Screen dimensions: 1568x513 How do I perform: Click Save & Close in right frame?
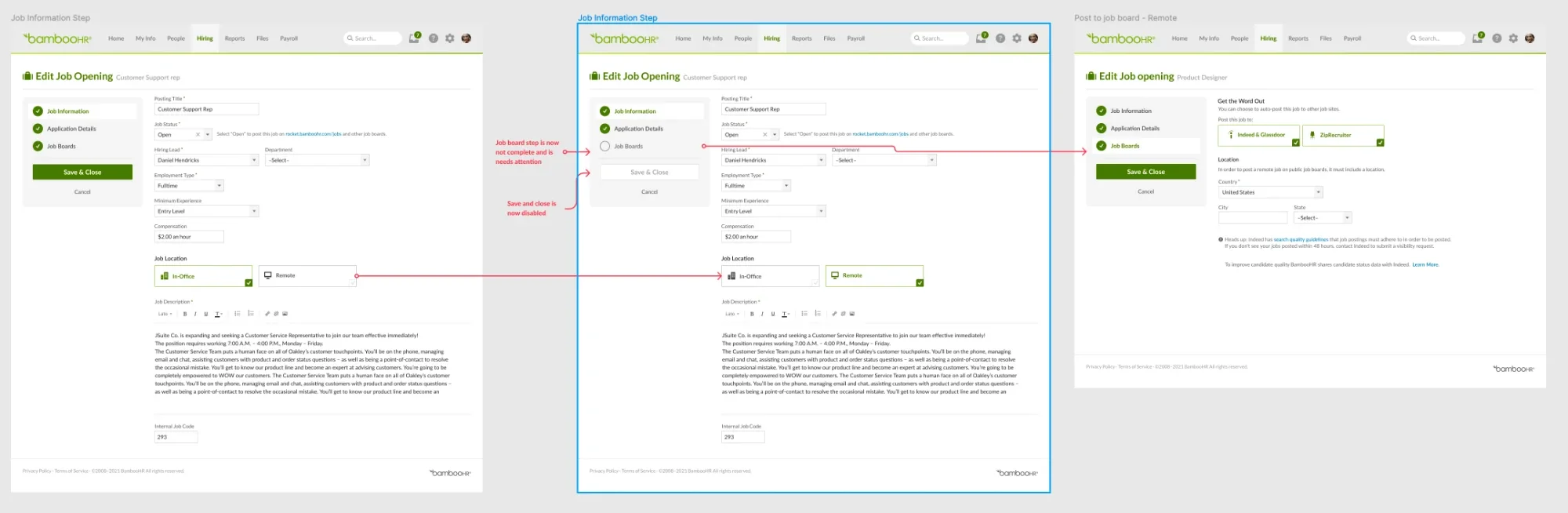click(x=1145, y=172)
